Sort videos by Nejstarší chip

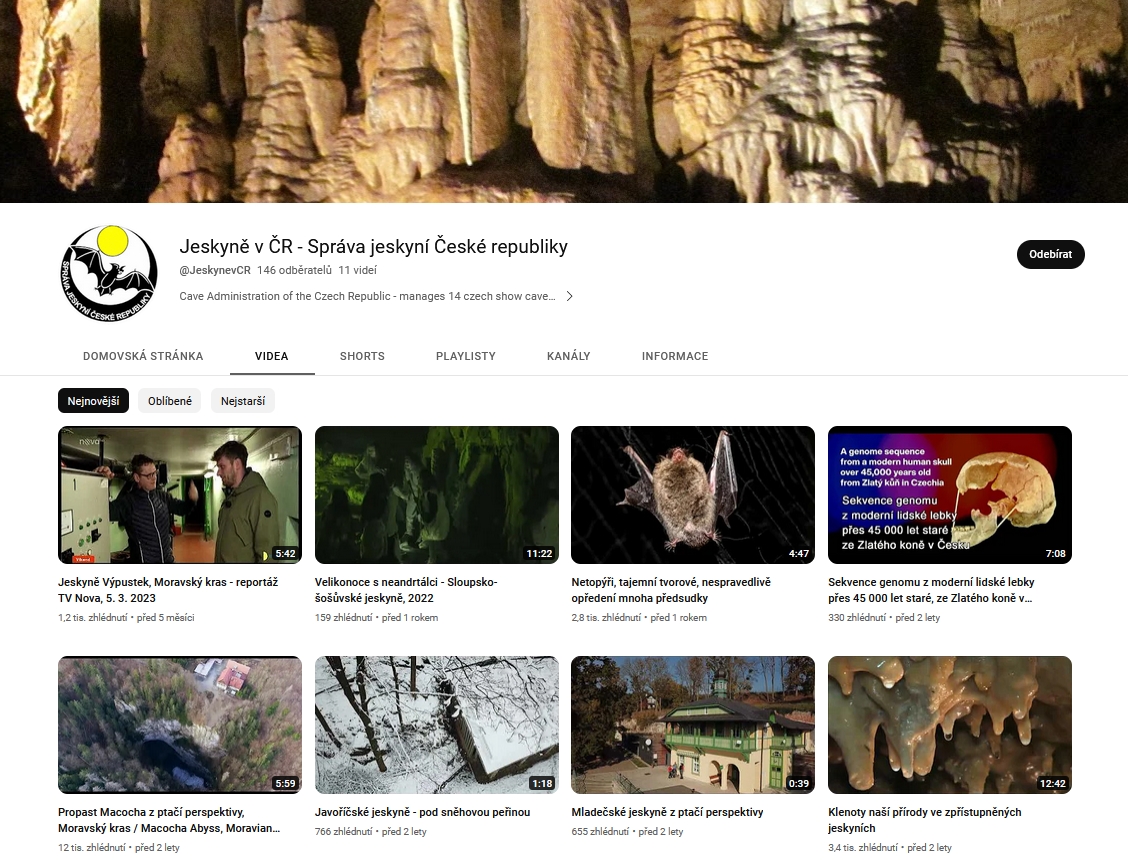coord(243,401)
